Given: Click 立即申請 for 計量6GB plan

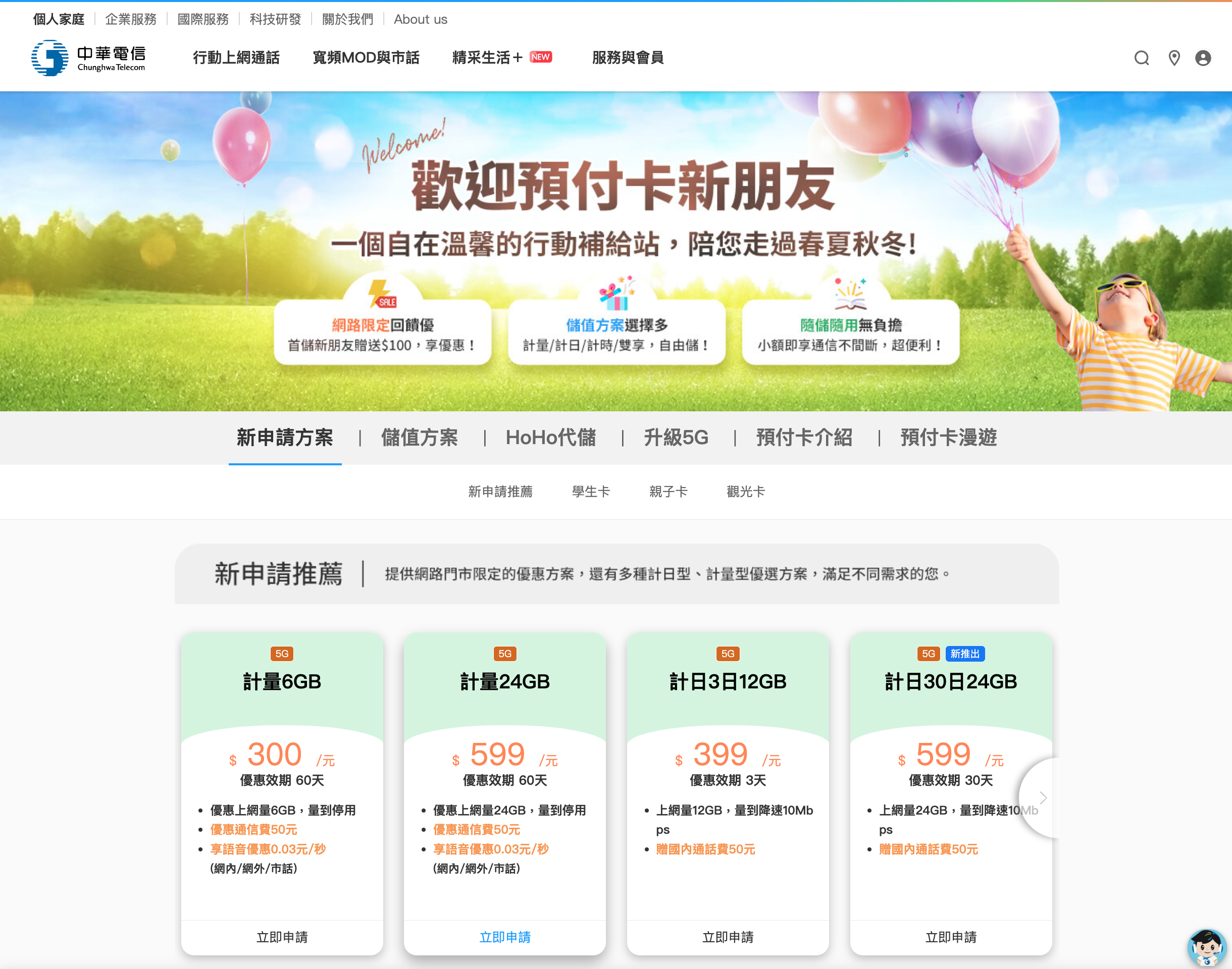Looking at the screenshot, I should click(x=282, y=937).
